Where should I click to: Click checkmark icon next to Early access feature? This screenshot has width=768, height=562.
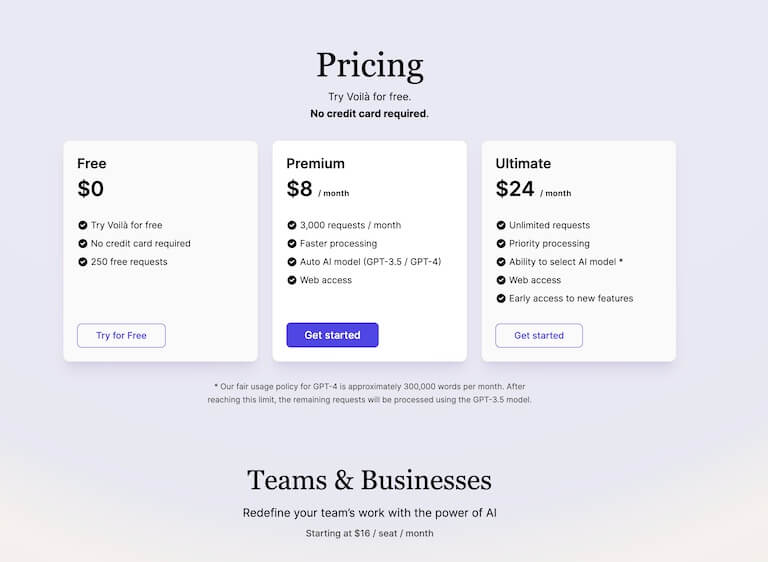pos(501,298)
